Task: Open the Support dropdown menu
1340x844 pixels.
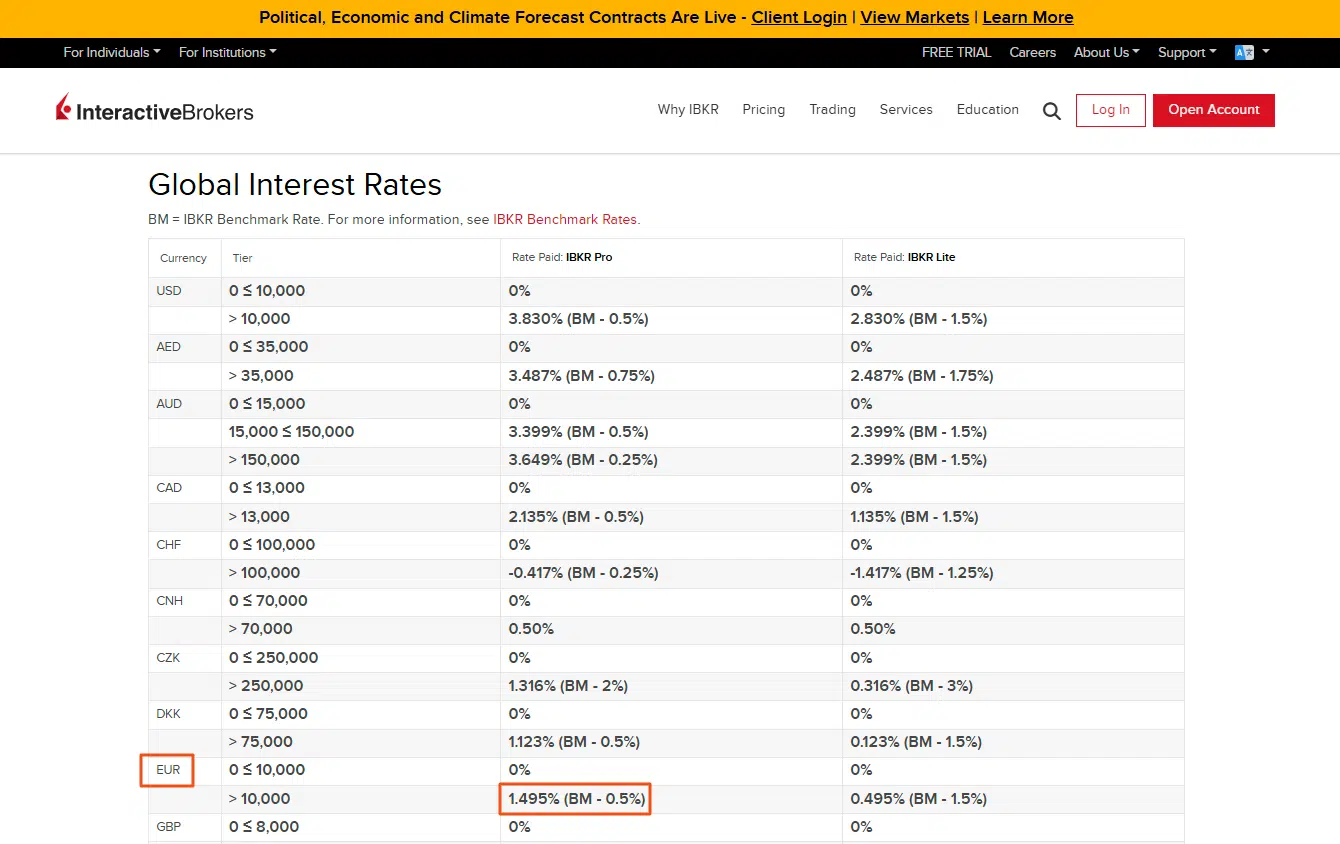Action: tap(1187, 52)
